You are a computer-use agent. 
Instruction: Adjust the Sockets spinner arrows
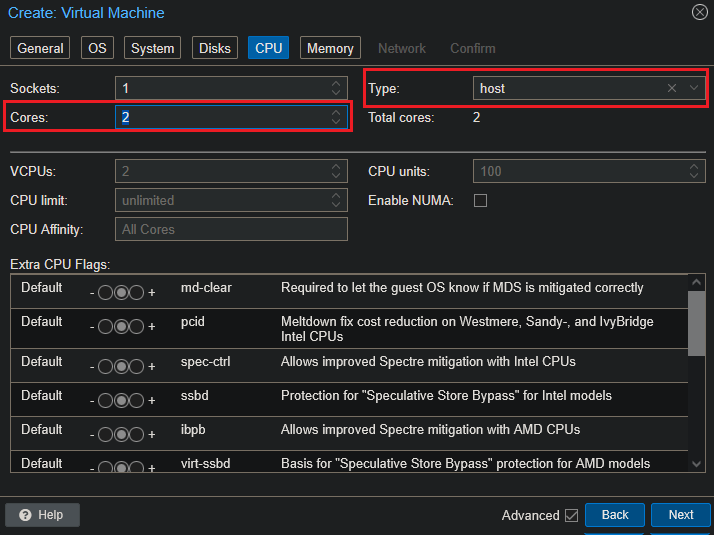(x=336, y=88)
